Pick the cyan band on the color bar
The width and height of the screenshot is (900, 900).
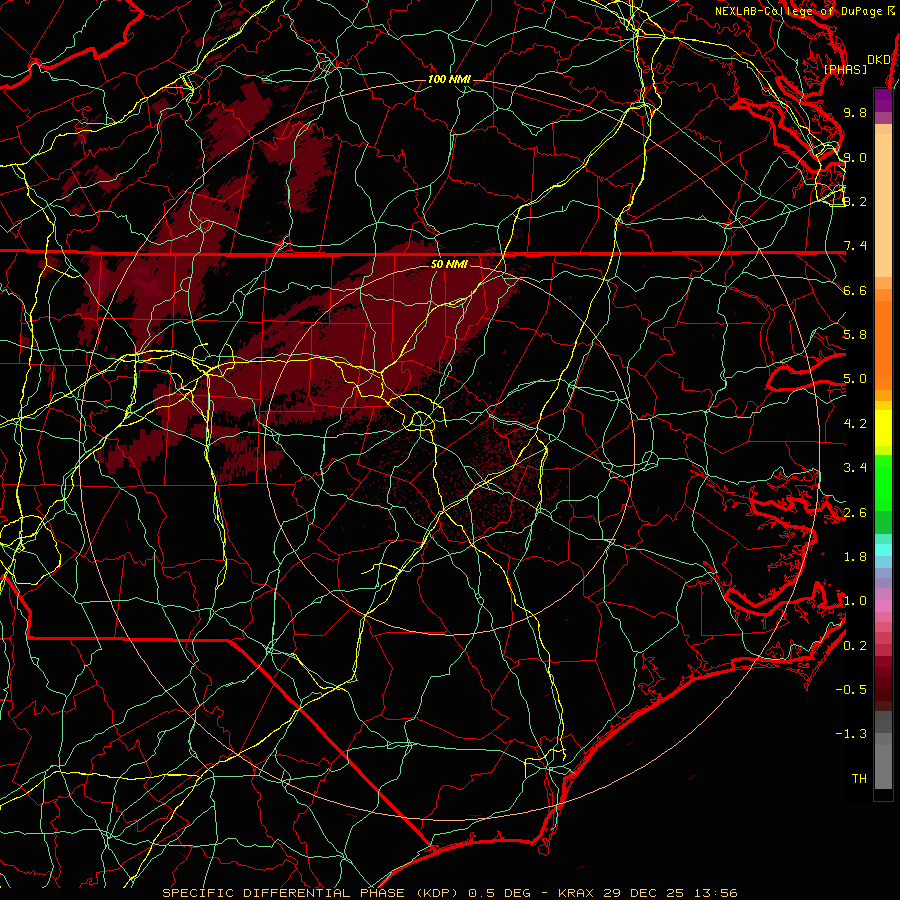click(x=883, y=550)
